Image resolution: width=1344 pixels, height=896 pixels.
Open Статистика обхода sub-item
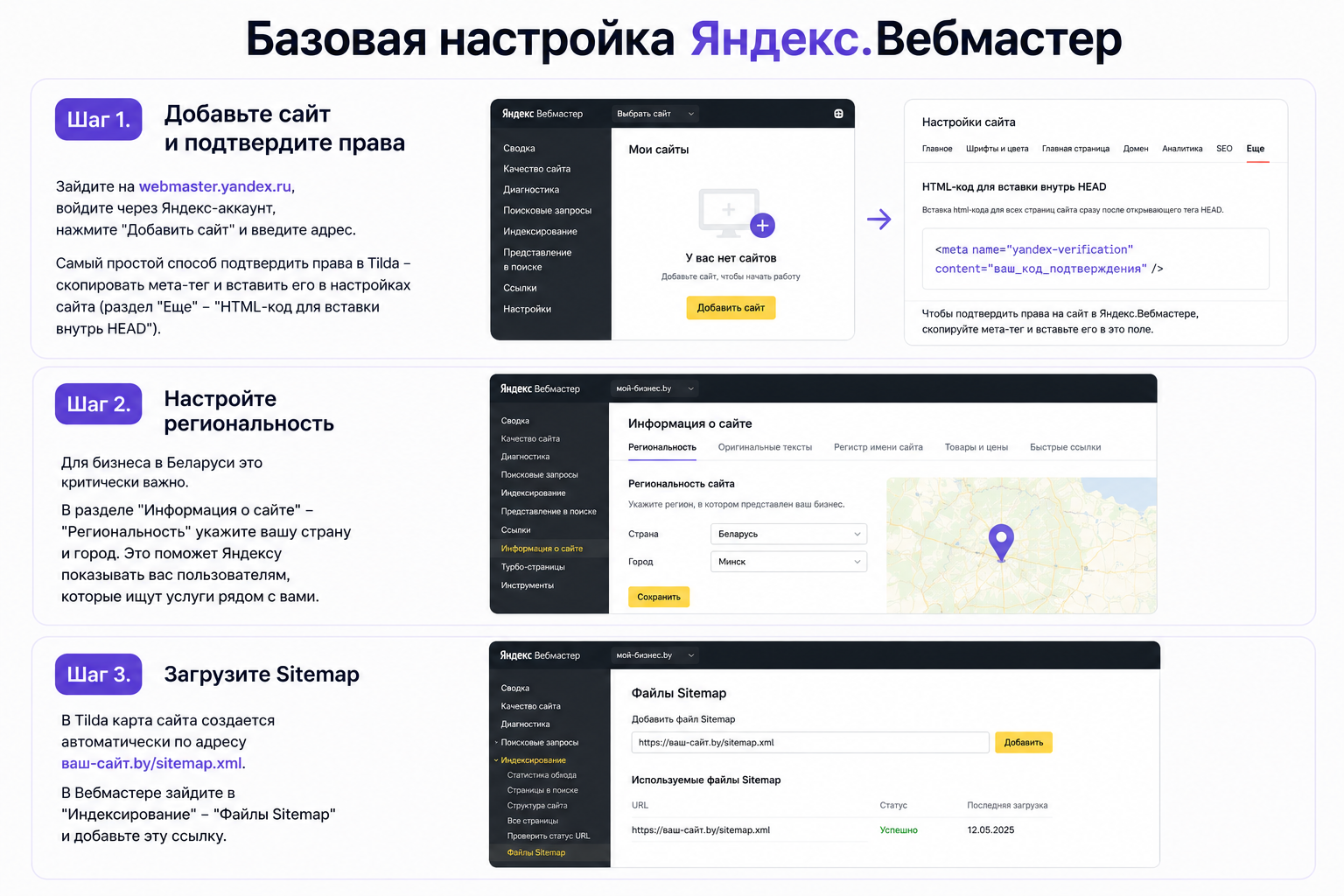click(542, 775)
